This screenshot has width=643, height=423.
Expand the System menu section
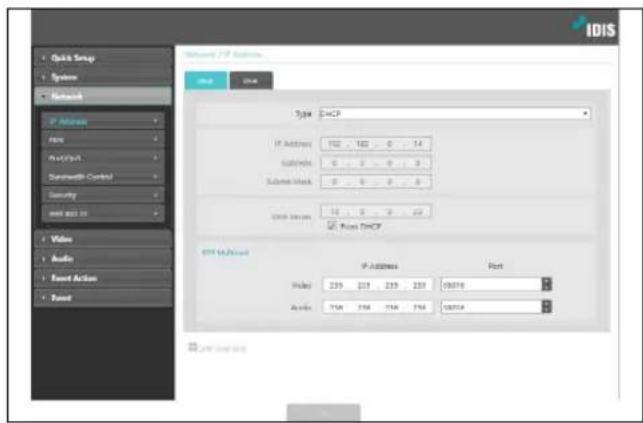(103, 77)
